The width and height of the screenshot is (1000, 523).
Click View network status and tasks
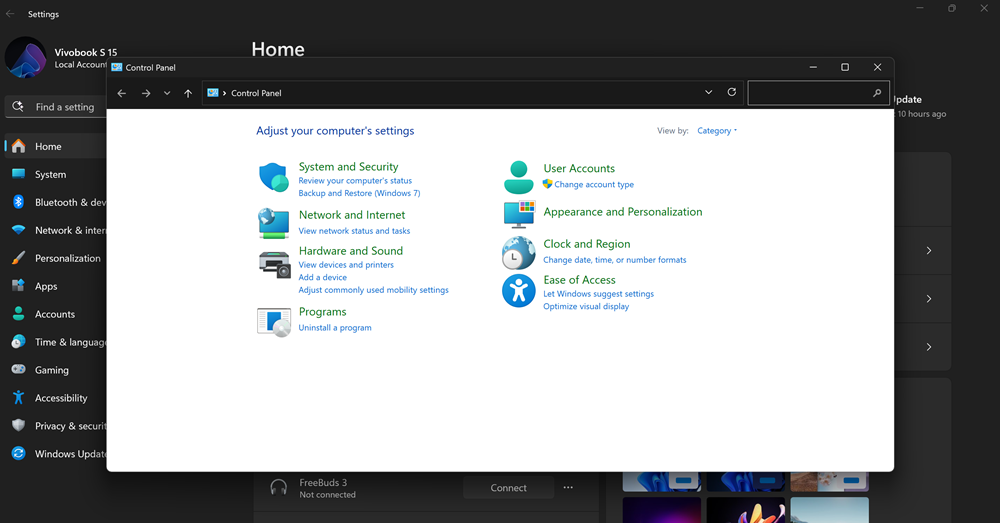(354, 231)
